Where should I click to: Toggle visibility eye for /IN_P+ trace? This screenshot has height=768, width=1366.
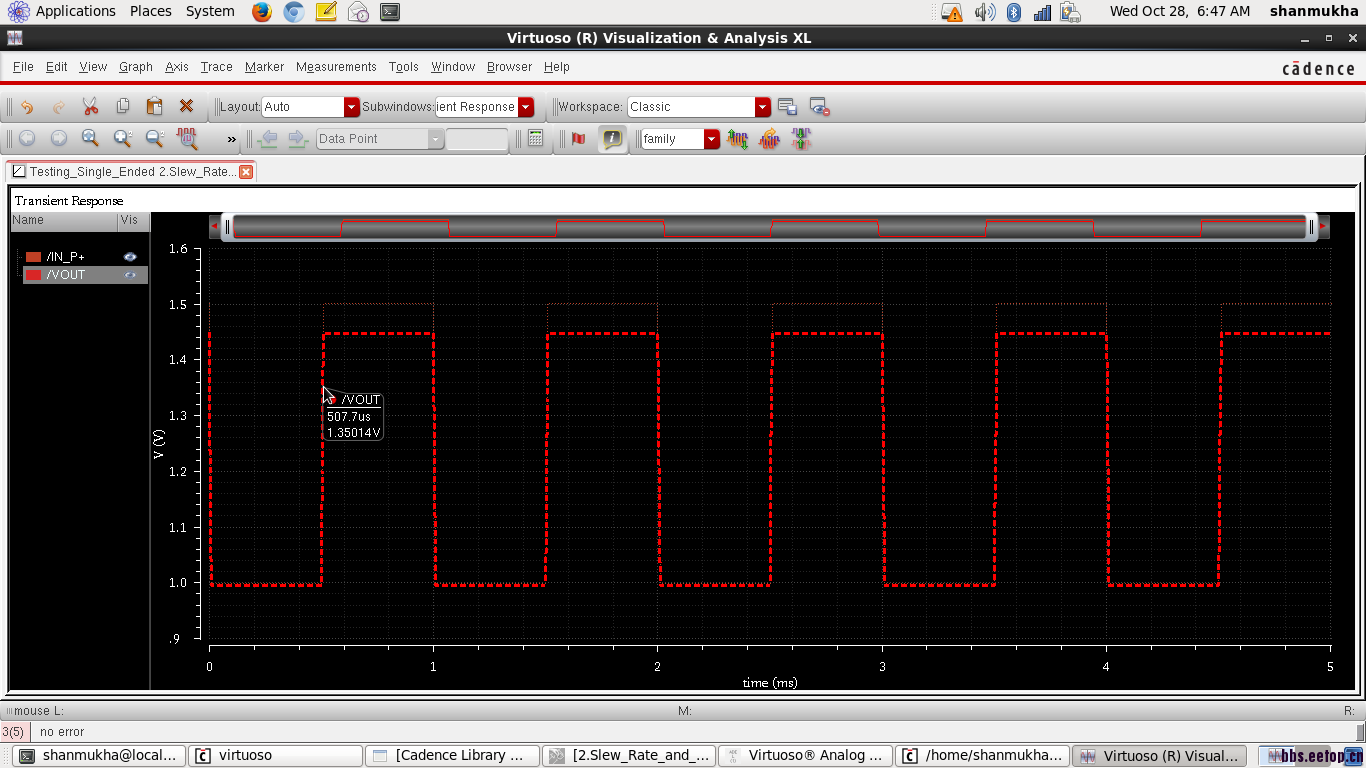[130, 257]
